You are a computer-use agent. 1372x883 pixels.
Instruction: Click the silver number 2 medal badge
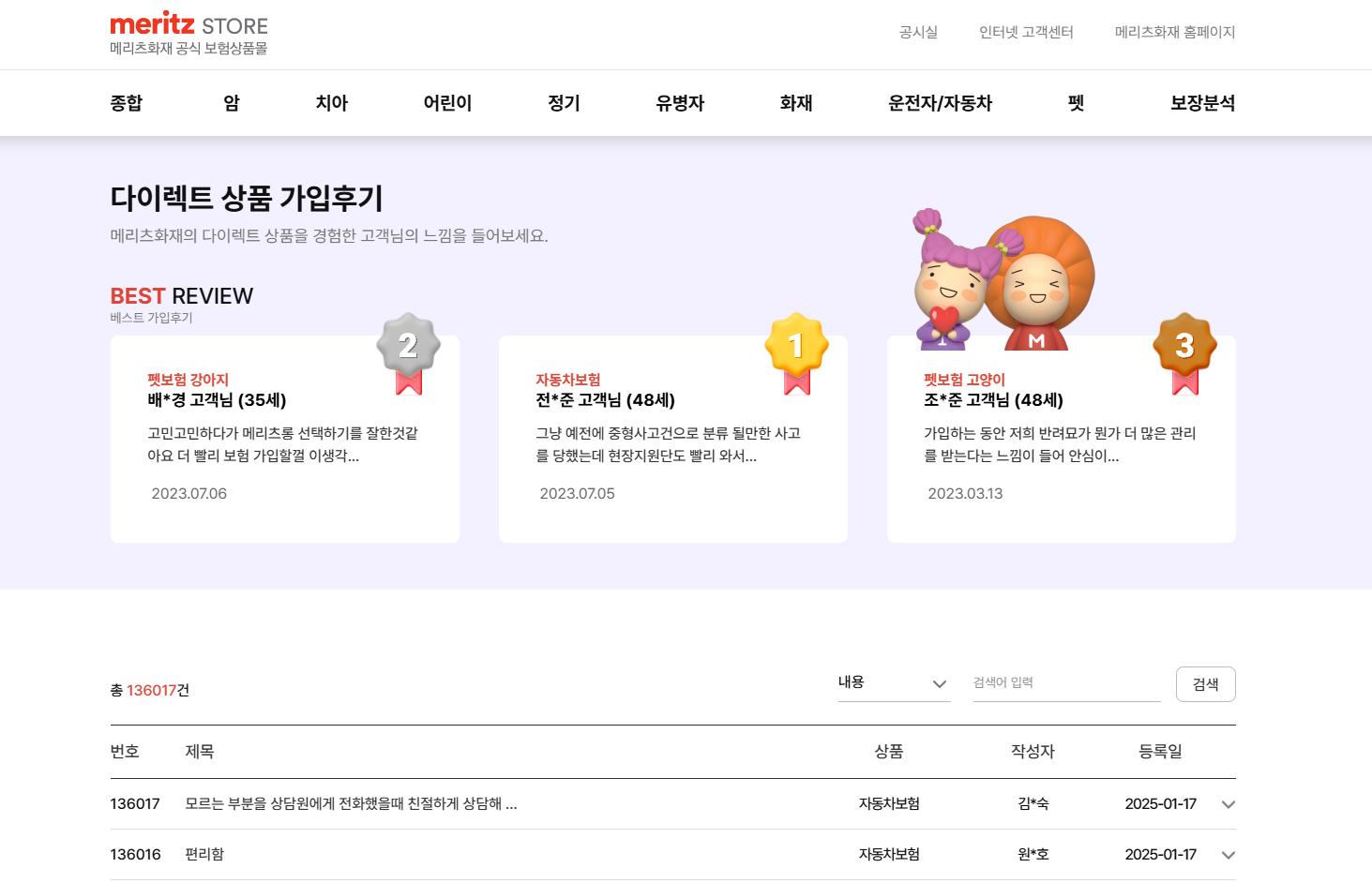point(408,353)
